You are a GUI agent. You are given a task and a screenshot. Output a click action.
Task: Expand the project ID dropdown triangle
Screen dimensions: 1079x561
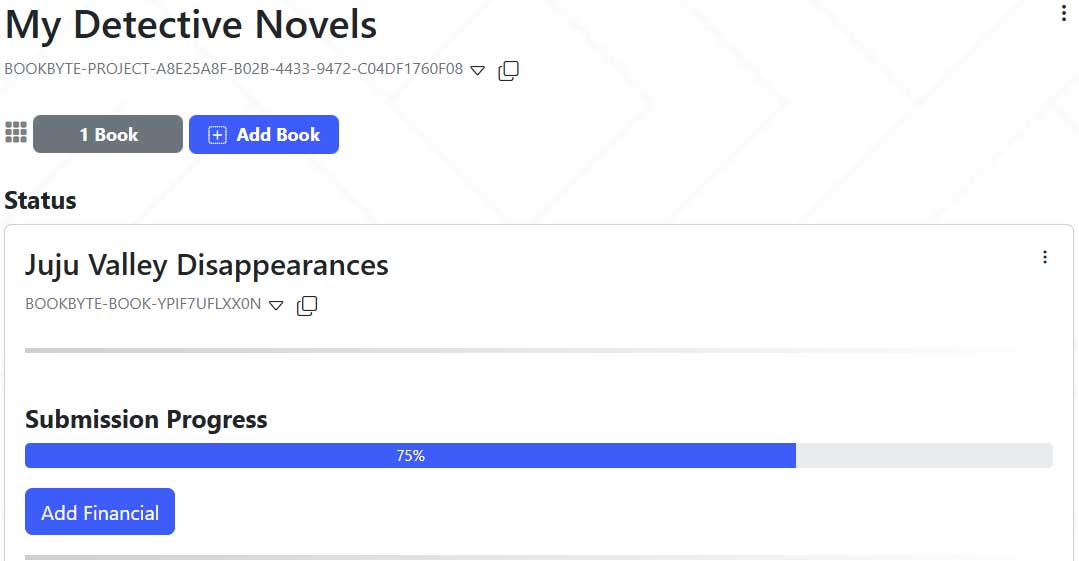point(478,71)
